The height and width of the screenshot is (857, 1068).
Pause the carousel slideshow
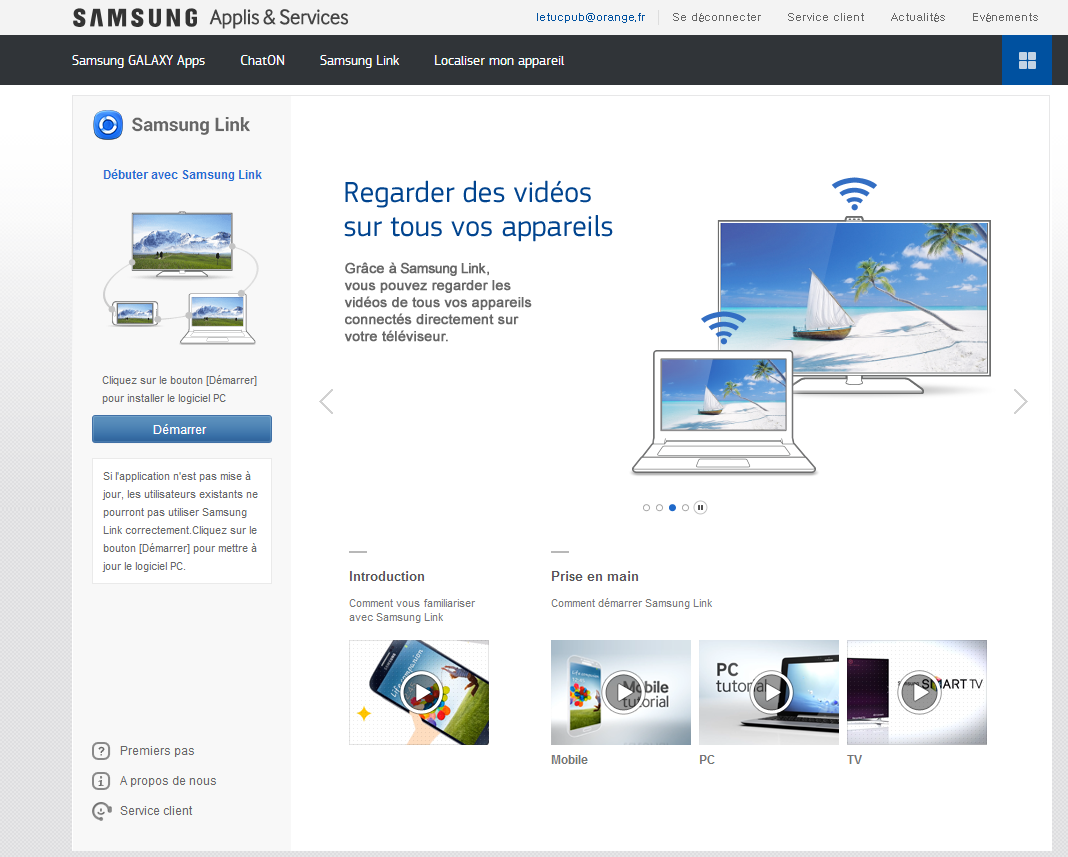pos(700,508)
